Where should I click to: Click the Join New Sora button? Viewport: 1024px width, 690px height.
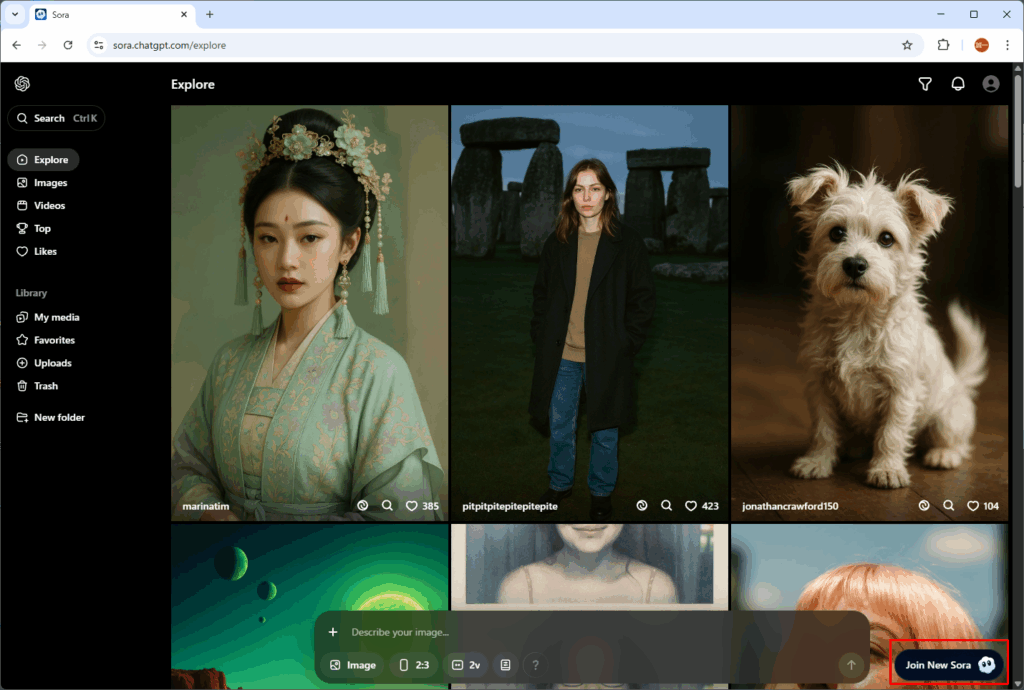tap(948, 665)
